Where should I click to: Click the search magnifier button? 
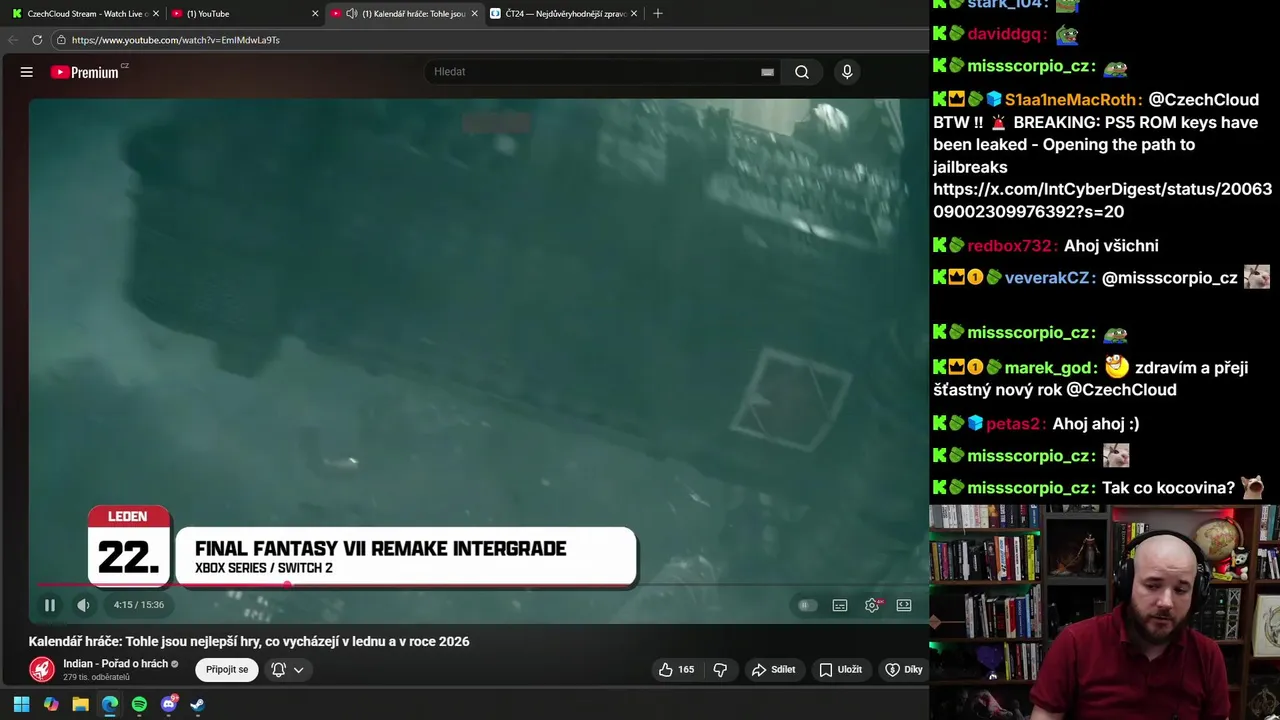point(802,72)
